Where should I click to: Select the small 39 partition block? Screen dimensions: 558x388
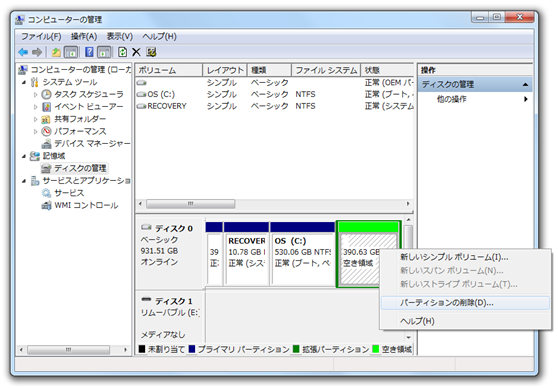[x=214, y=253]
